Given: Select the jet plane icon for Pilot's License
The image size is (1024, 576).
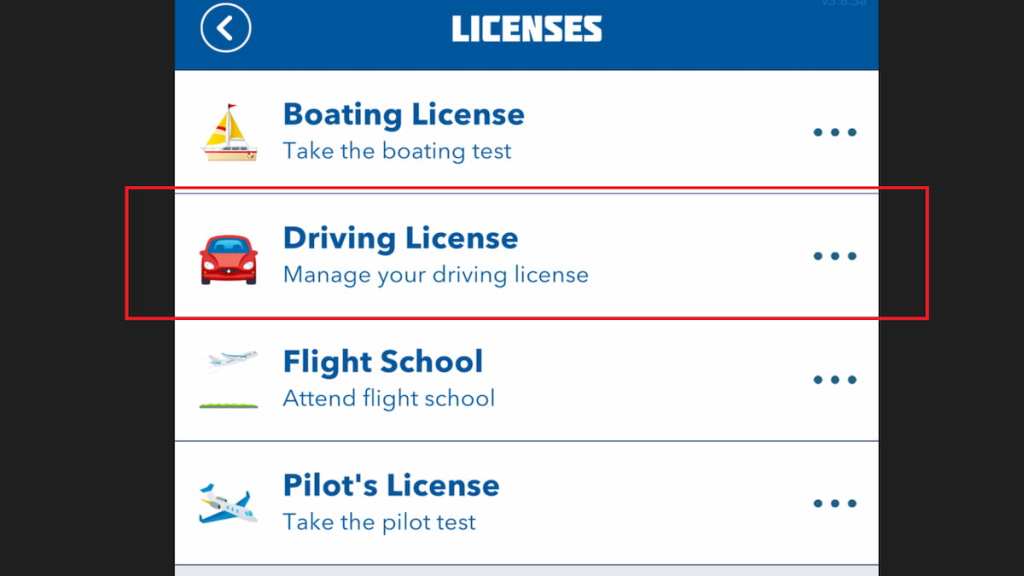Looking at the screenshot, I should [228, 502].
